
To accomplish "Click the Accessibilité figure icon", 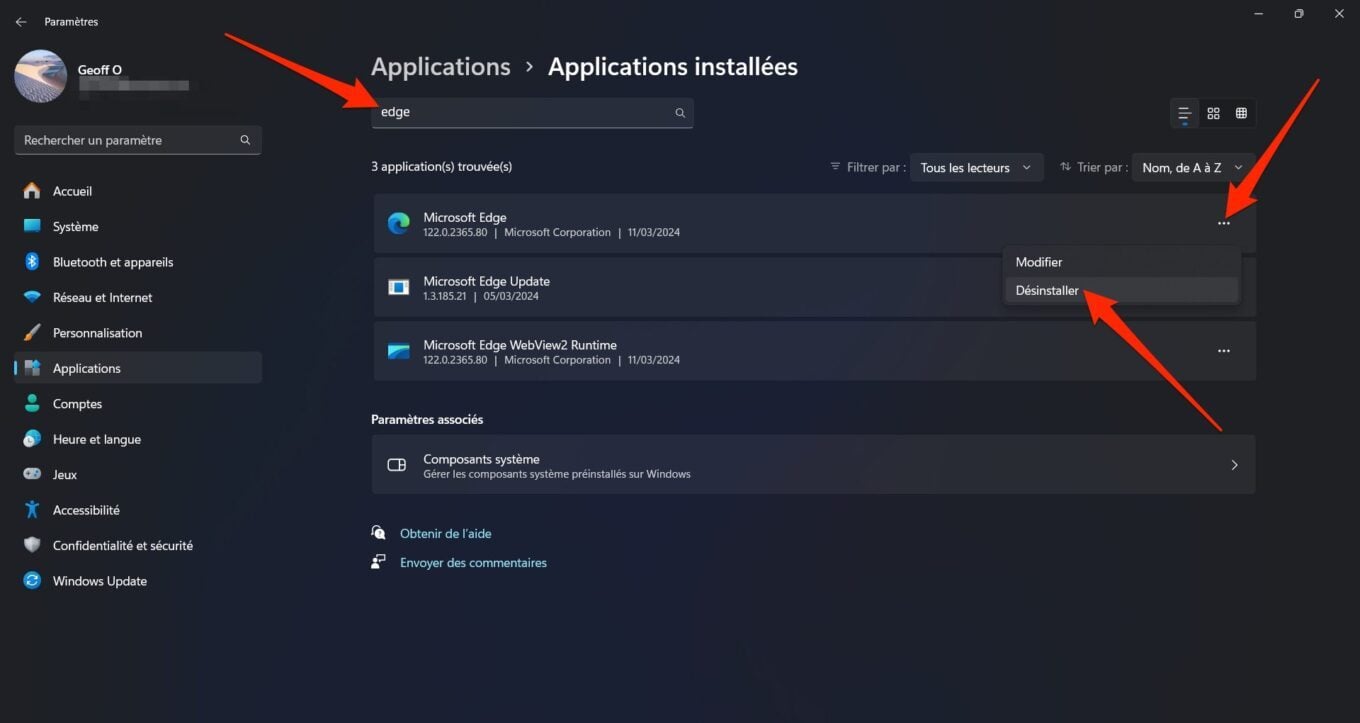I will (x=32, y=510).
